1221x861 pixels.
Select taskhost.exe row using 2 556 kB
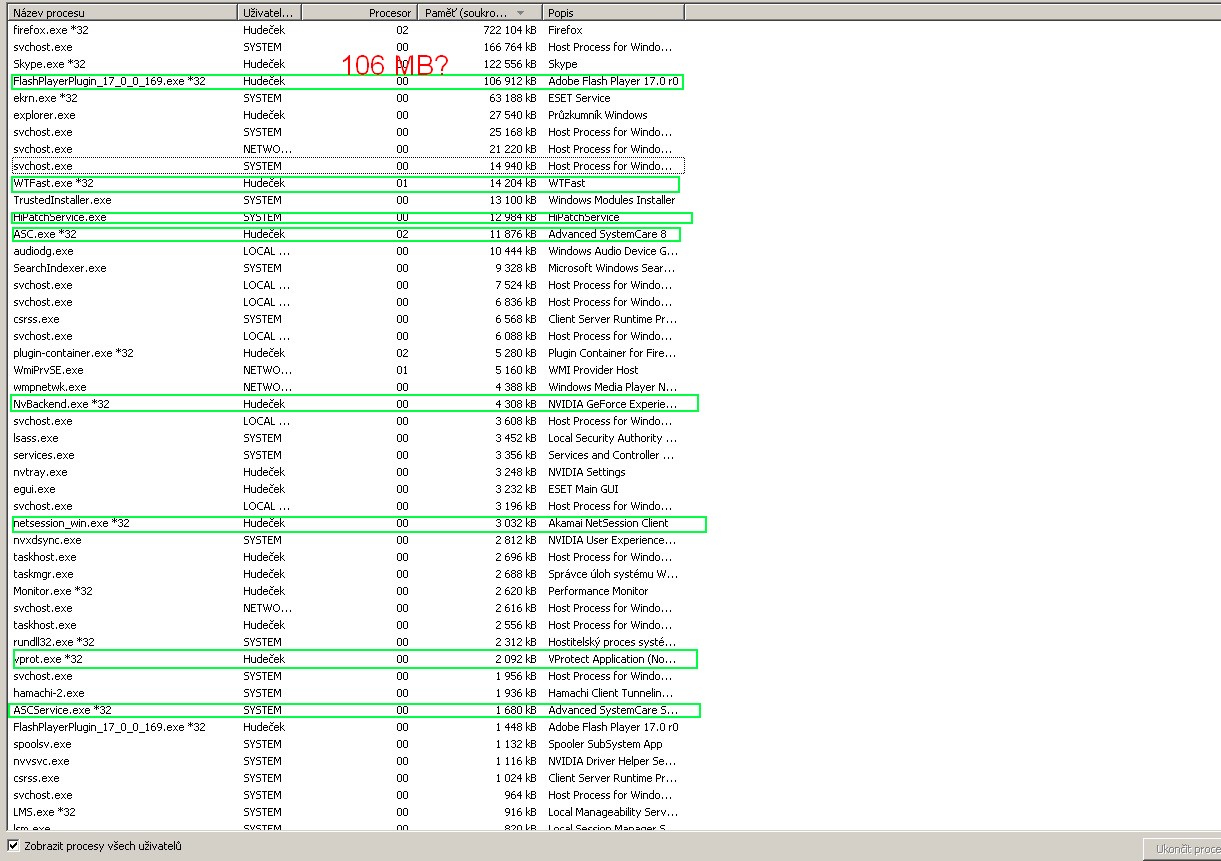coord(347,625)
